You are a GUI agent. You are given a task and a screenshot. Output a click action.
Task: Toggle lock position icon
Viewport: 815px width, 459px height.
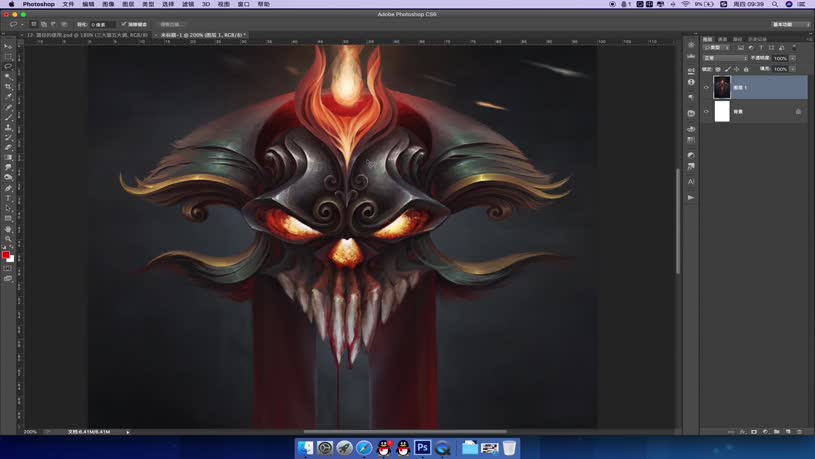[737, 69]
